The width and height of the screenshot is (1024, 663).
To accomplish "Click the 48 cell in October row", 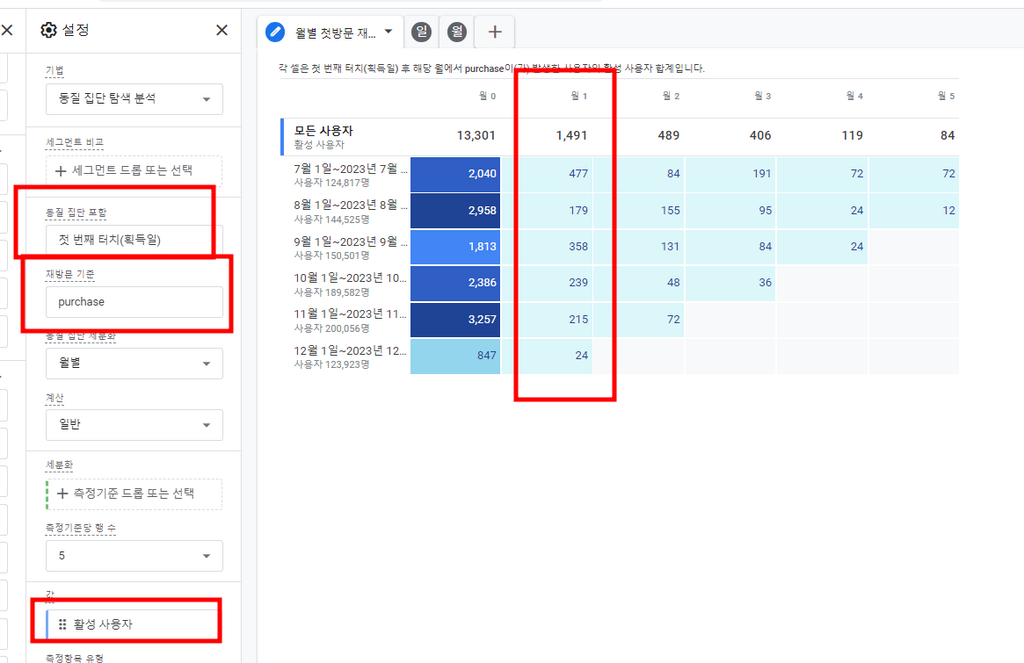I will (x=639, y=283).
